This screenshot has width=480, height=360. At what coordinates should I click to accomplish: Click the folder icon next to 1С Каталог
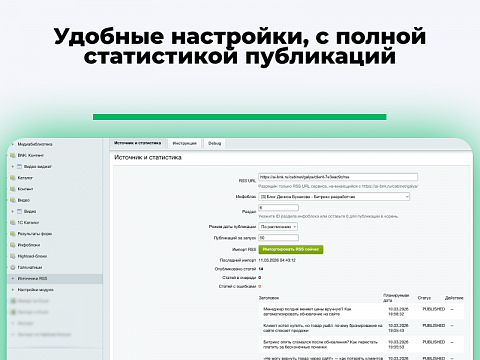13,222
